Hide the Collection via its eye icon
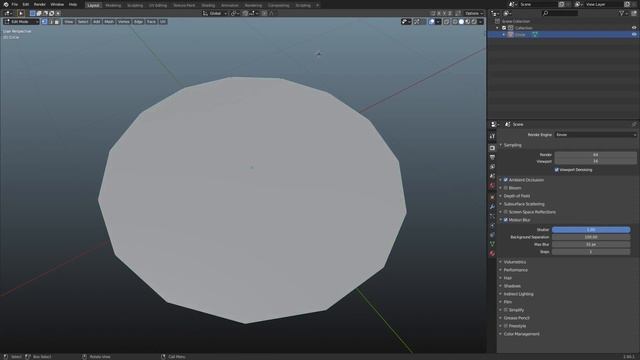Viewport: 640px width, 360px height. point(634,28)
